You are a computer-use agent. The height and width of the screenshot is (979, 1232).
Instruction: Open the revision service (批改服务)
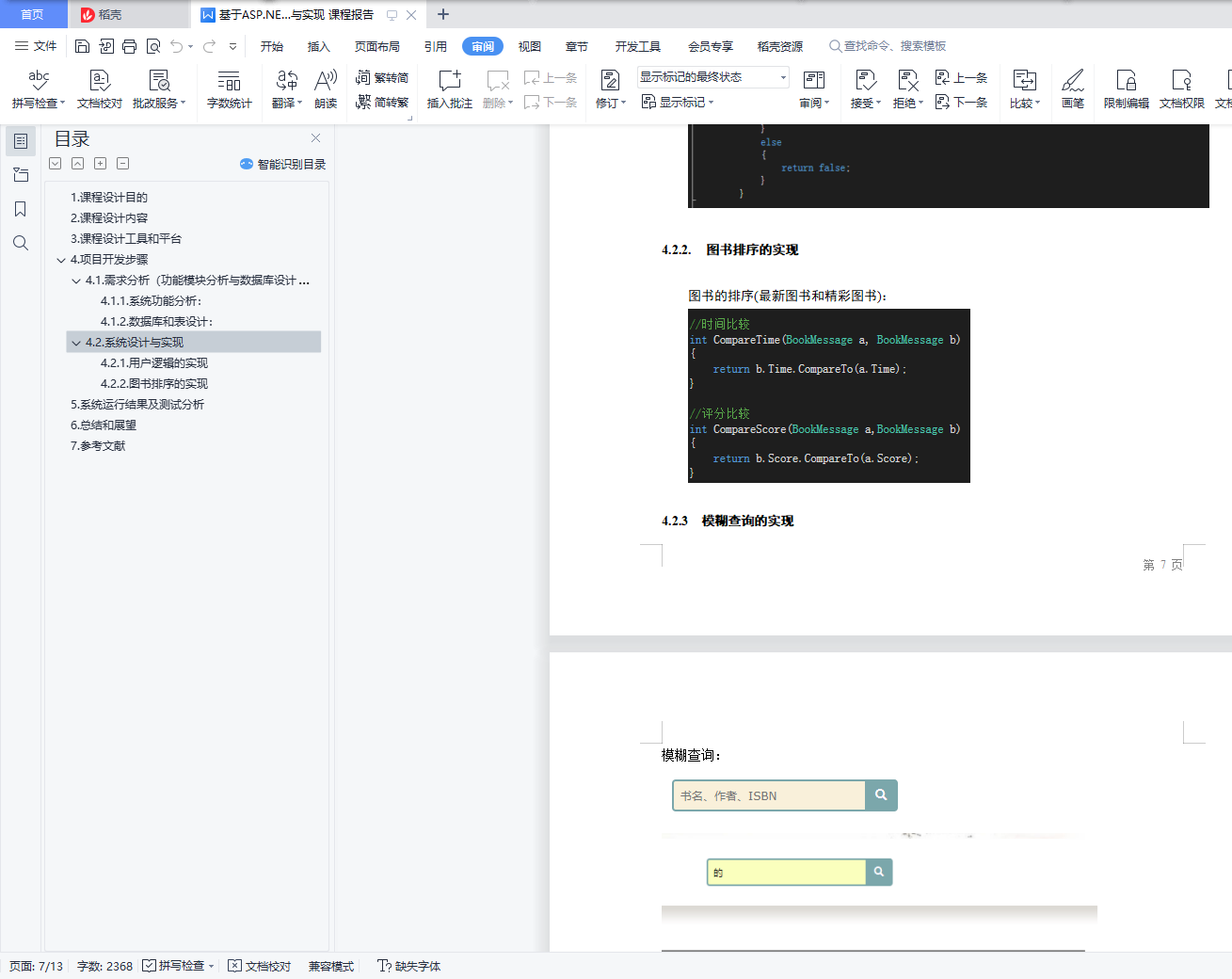[159, 89]
